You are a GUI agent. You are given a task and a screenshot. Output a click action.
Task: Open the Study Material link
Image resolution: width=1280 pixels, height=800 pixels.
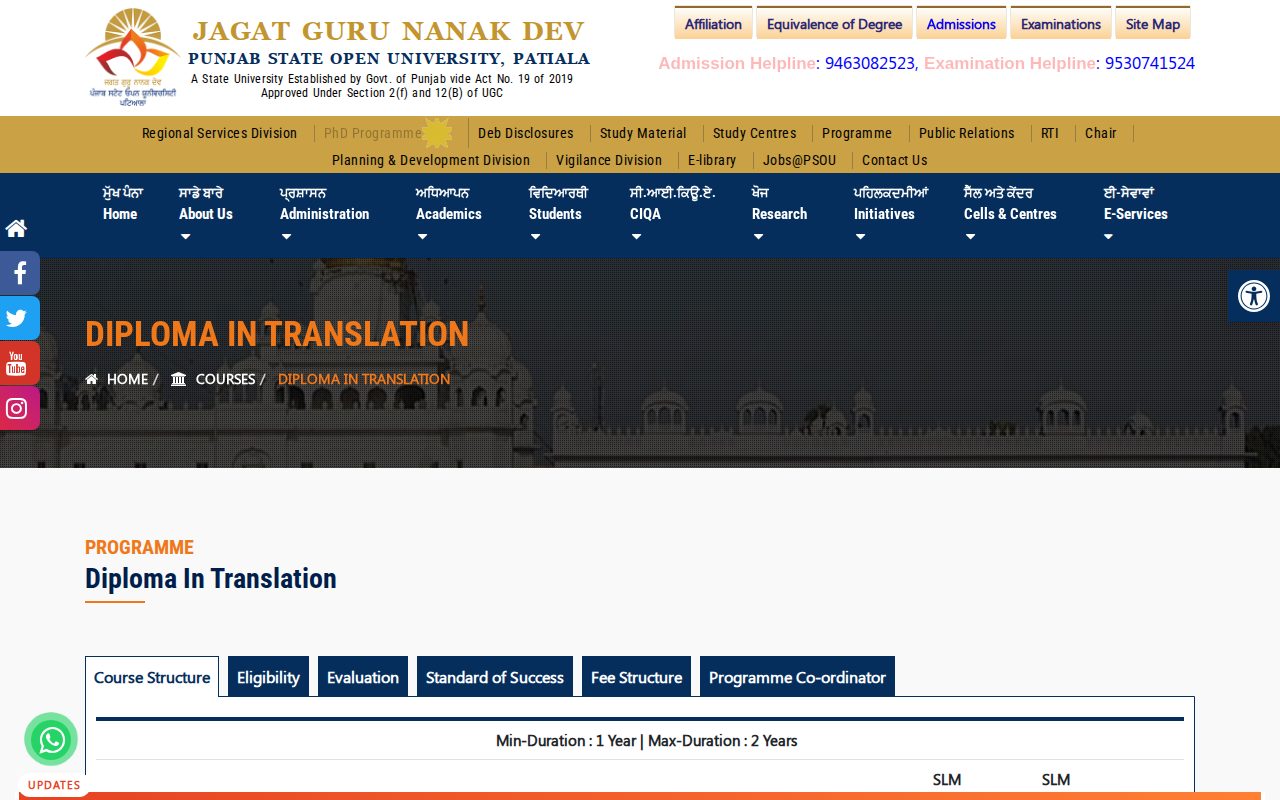pos(643,133)
